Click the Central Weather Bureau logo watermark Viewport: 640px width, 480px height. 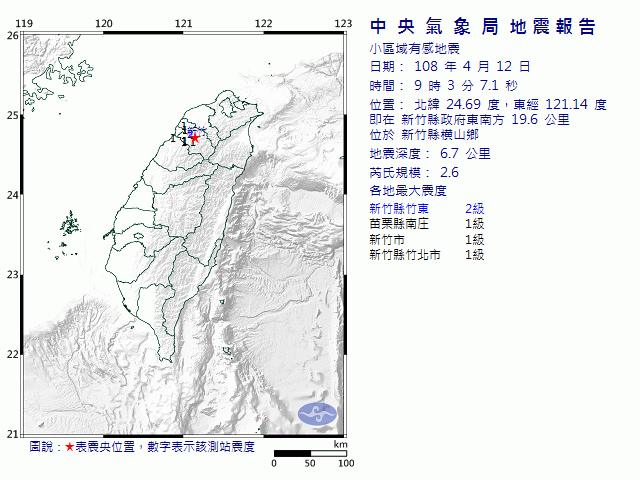pyautogui.click(x=317, y=414)
